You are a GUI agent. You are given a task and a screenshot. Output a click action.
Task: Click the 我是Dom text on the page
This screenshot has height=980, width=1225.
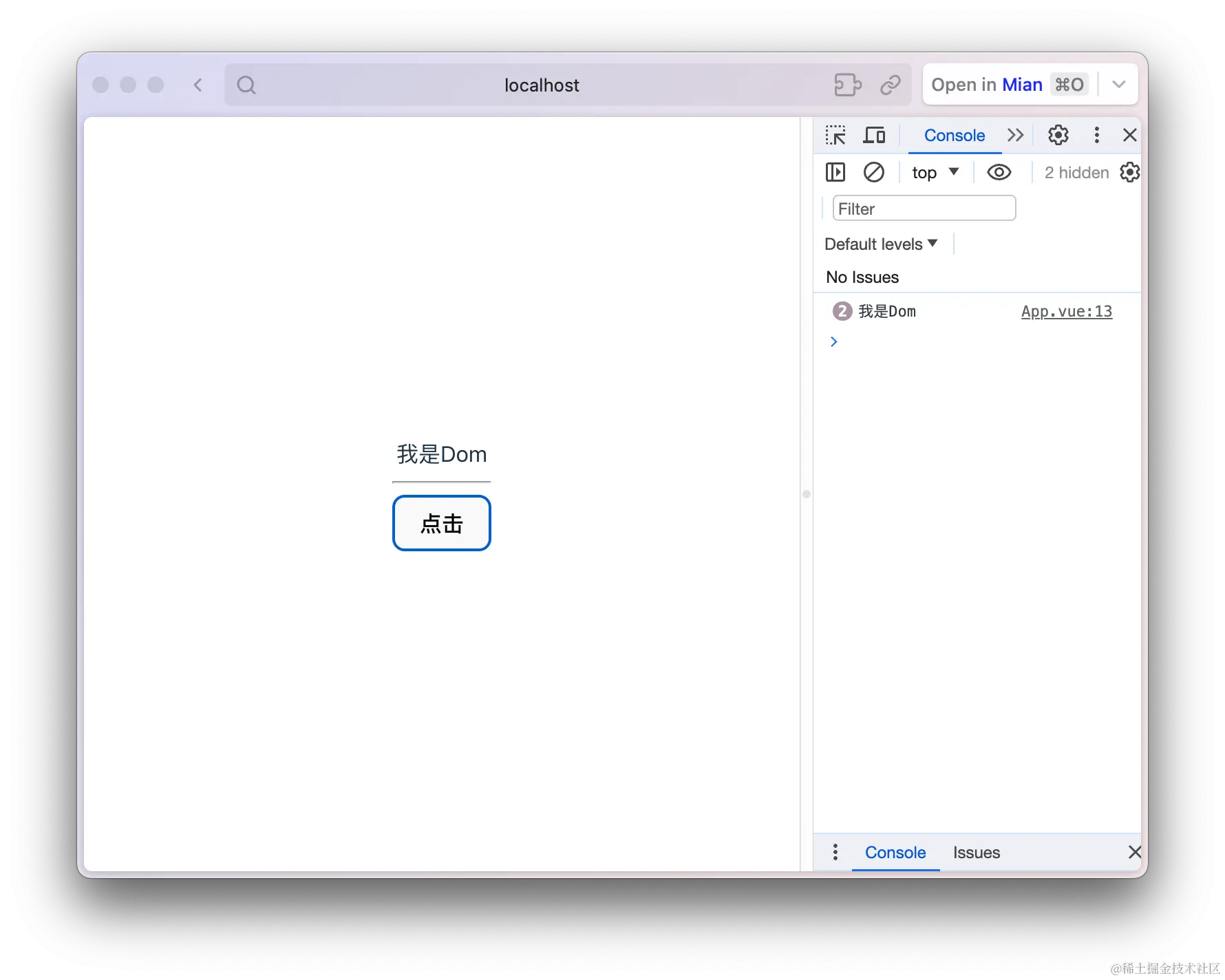442,454
